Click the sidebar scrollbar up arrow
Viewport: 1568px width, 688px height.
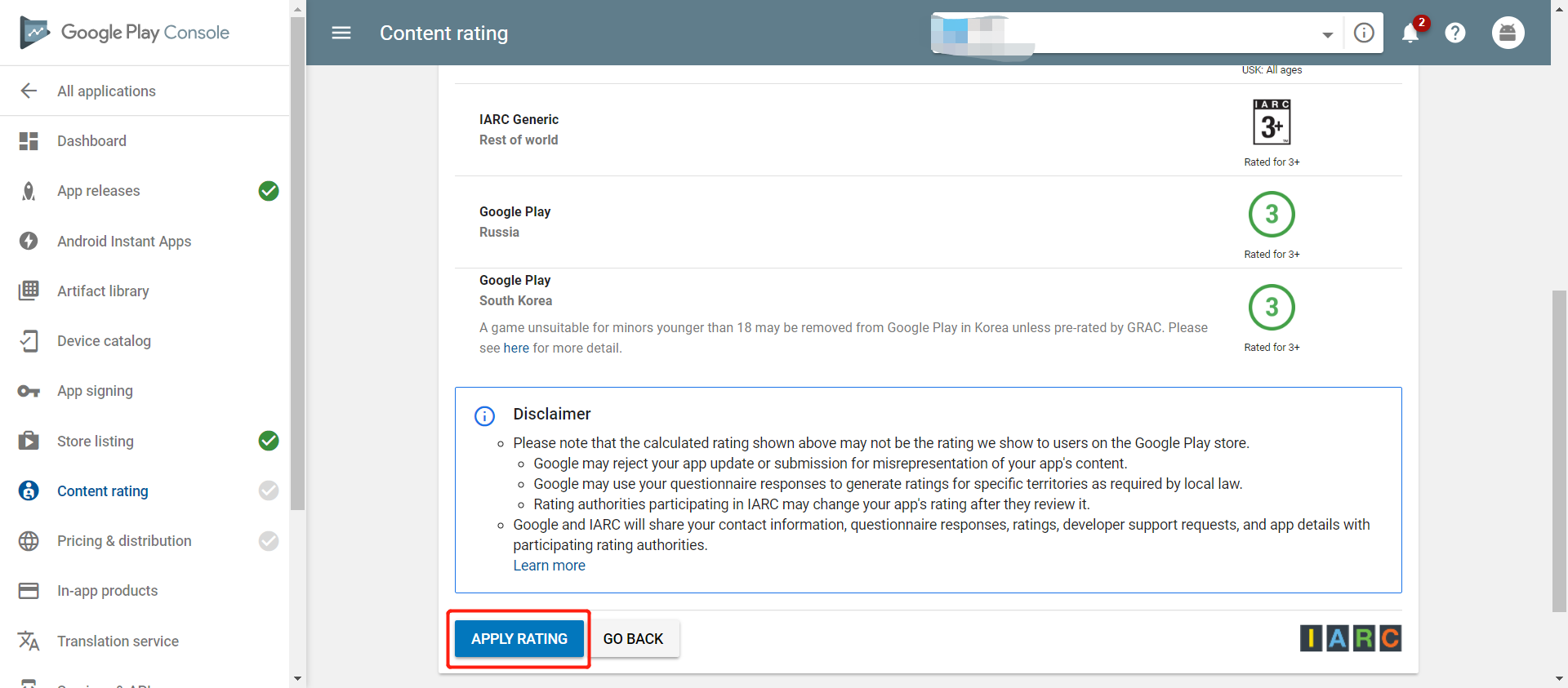297,9
